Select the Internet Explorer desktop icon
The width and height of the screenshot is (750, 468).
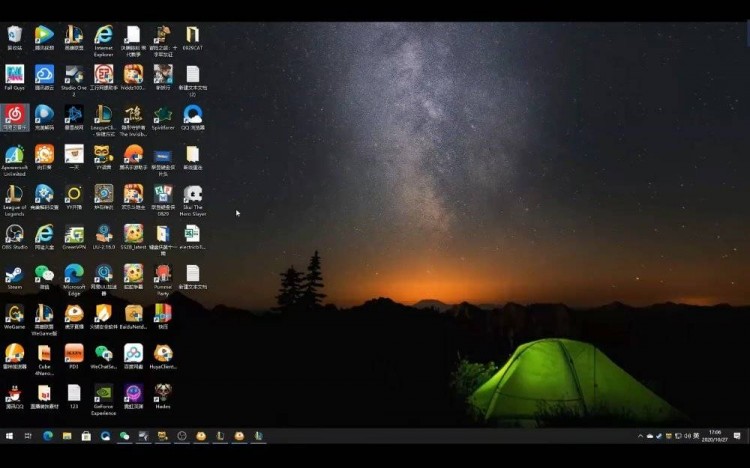pos(103,35)
